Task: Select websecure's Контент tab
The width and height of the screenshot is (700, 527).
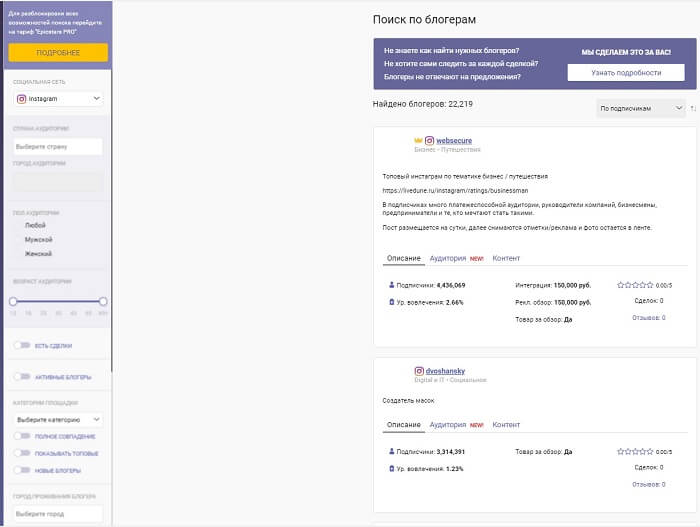Action: pyautogui.click(x=506, y=258)
